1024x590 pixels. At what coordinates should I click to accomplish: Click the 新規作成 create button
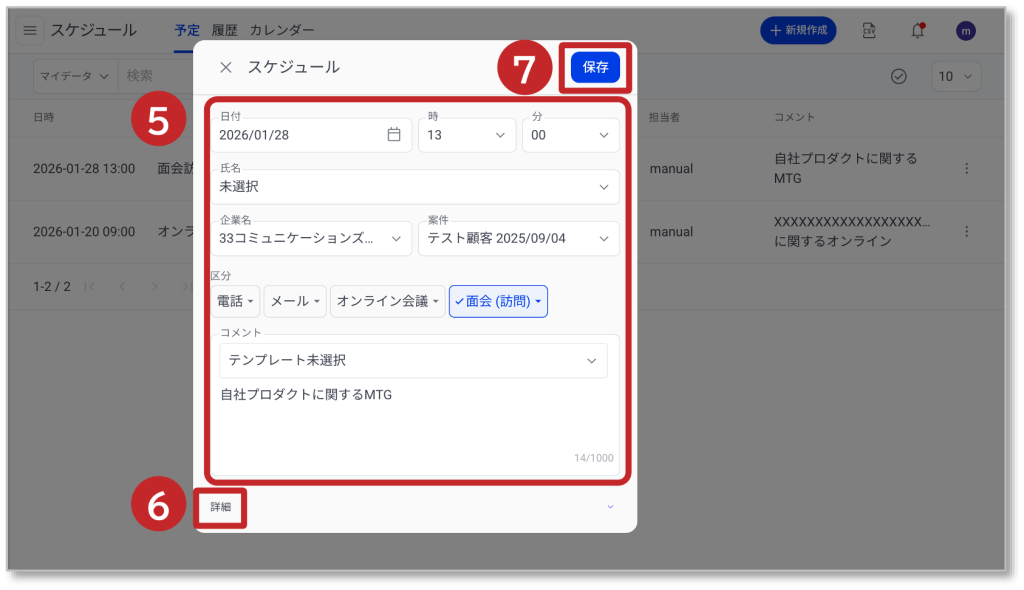[798, 31]
